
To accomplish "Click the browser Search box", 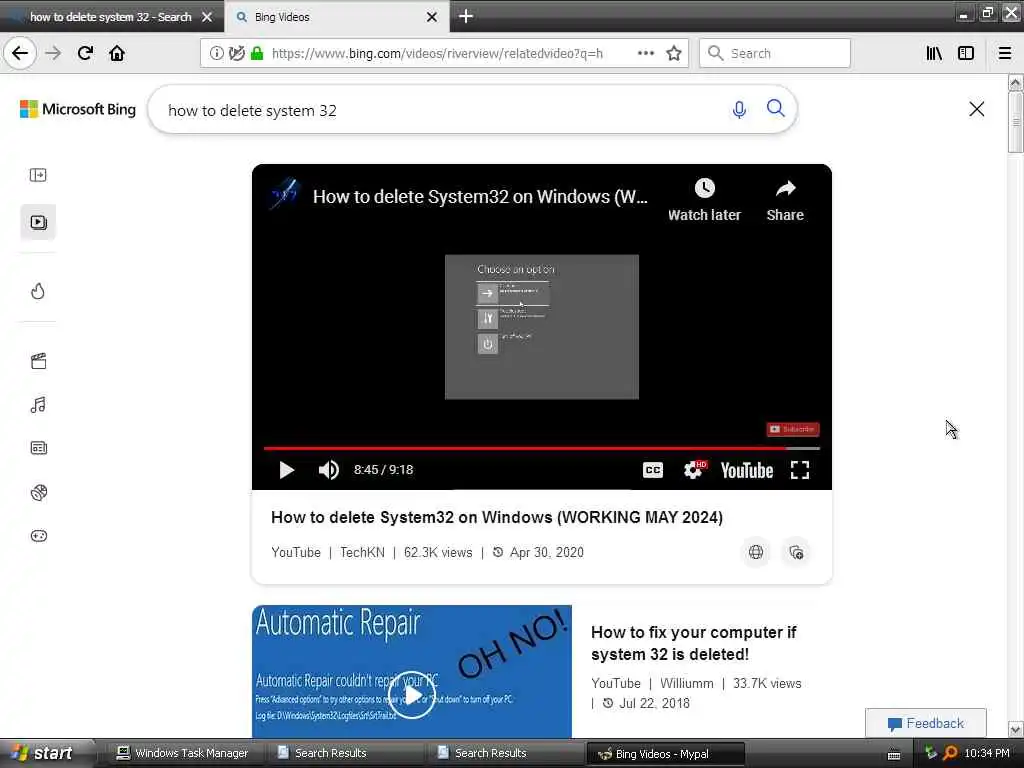I will coord(775,54).
